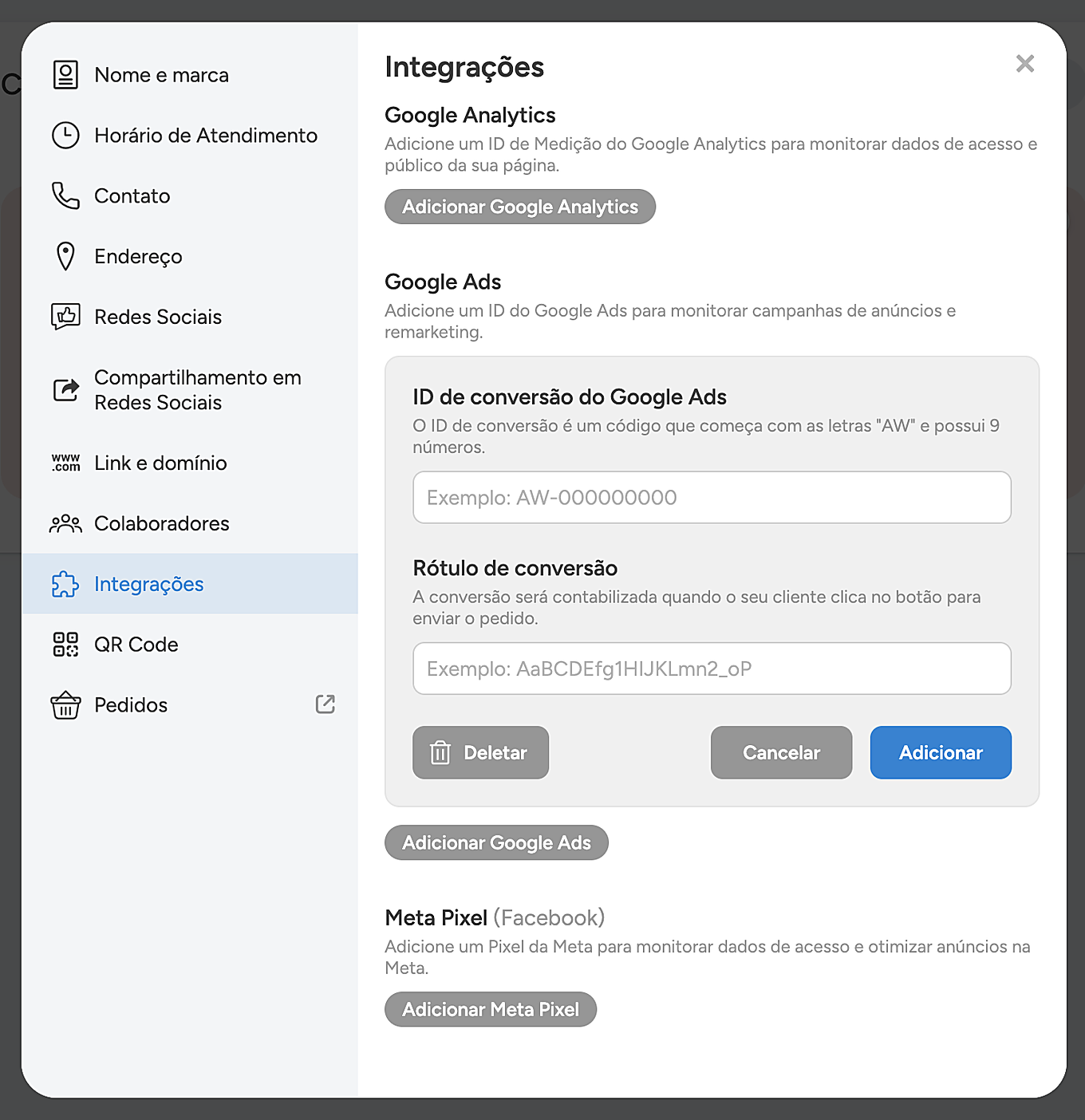The width and height of the screenshot is (1085, 1120).
Task: Click the puzzle piece Integrações icon
Action: point(65,584)
